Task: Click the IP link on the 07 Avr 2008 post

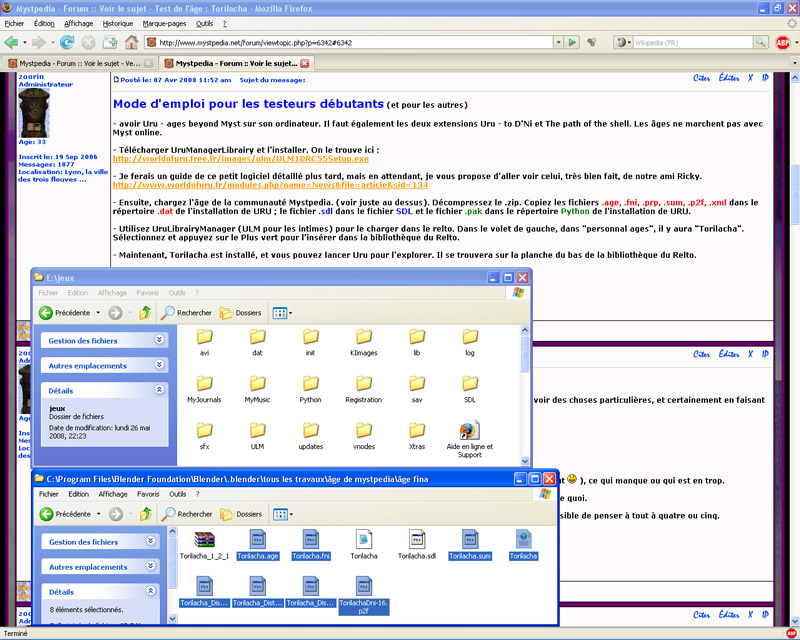Action: (765, 78)
